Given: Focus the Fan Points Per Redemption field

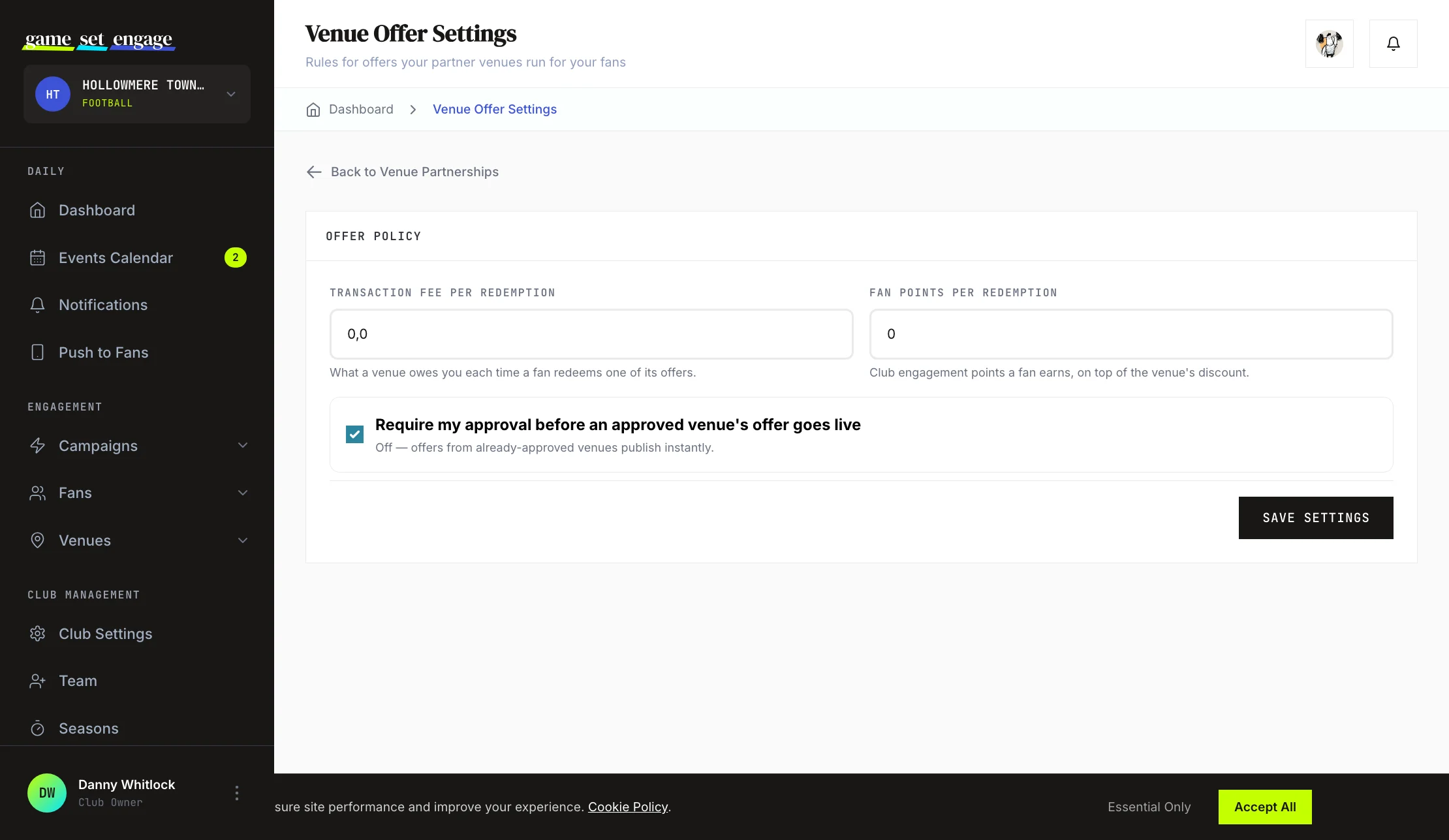Looking at the screenshot, I should click(1131, 334).
